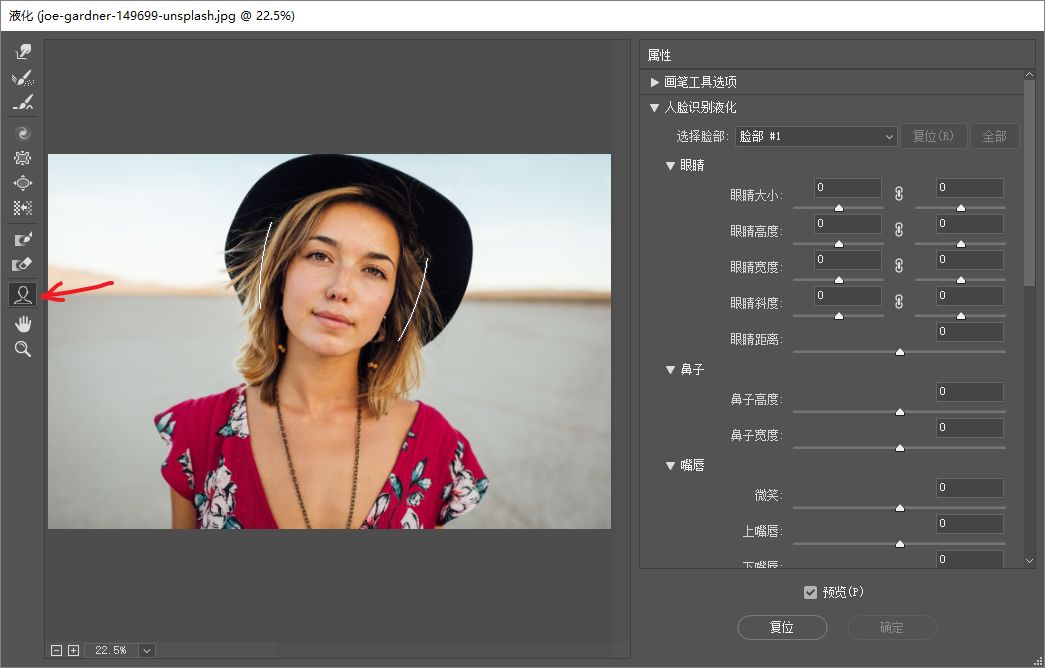Viewport: 1045px width, 668px height.
Task: Collapse the 眼睛 section
Action: [x=670, y=165]
